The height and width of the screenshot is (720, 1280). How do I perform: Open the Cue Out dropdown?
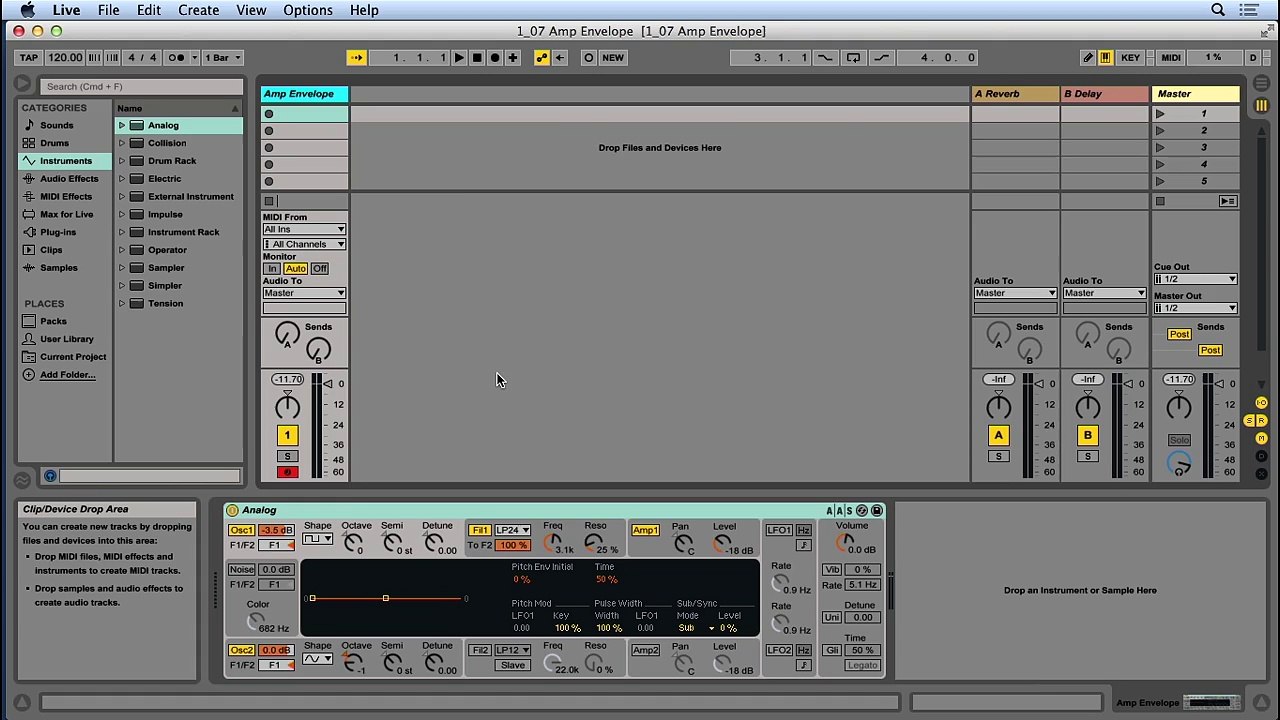[1195, 280]
